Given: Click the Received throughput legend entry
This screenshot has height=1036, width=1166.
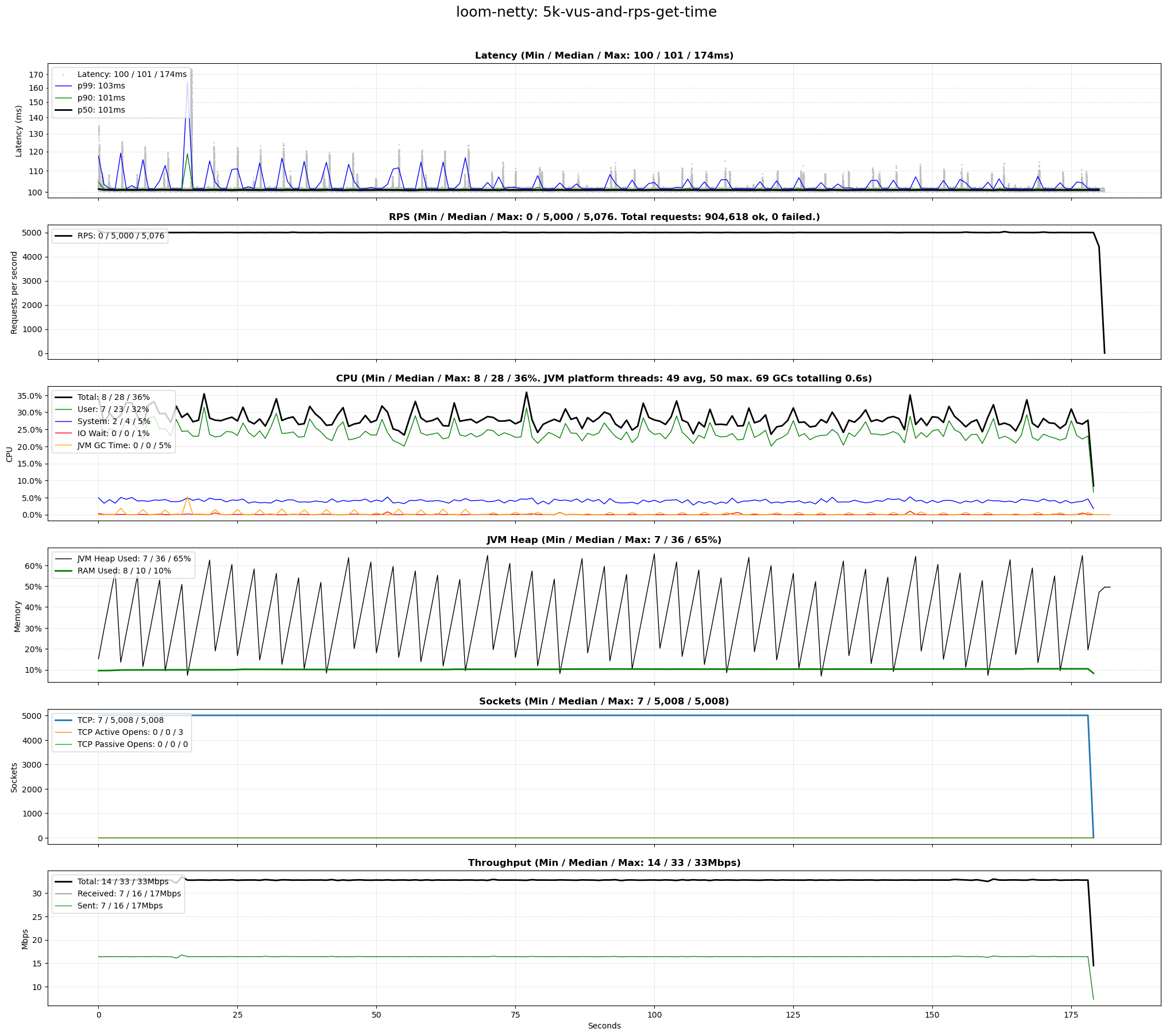Looking at the screenshot, I should (129, 894).
